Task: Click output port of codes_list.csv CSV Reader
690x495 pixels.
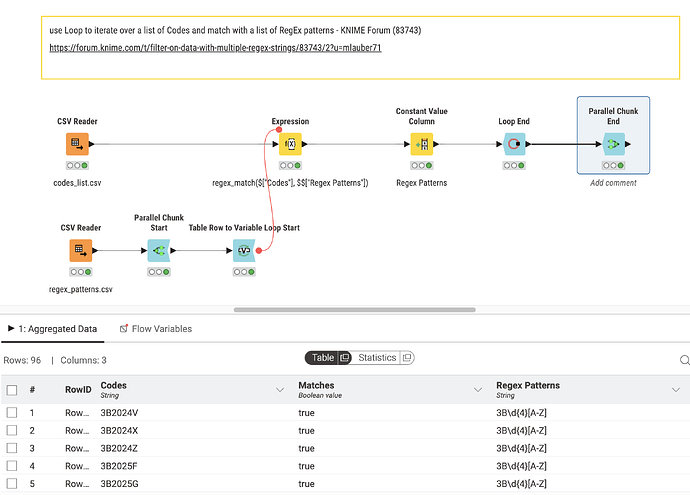Action: click(92, 144)
